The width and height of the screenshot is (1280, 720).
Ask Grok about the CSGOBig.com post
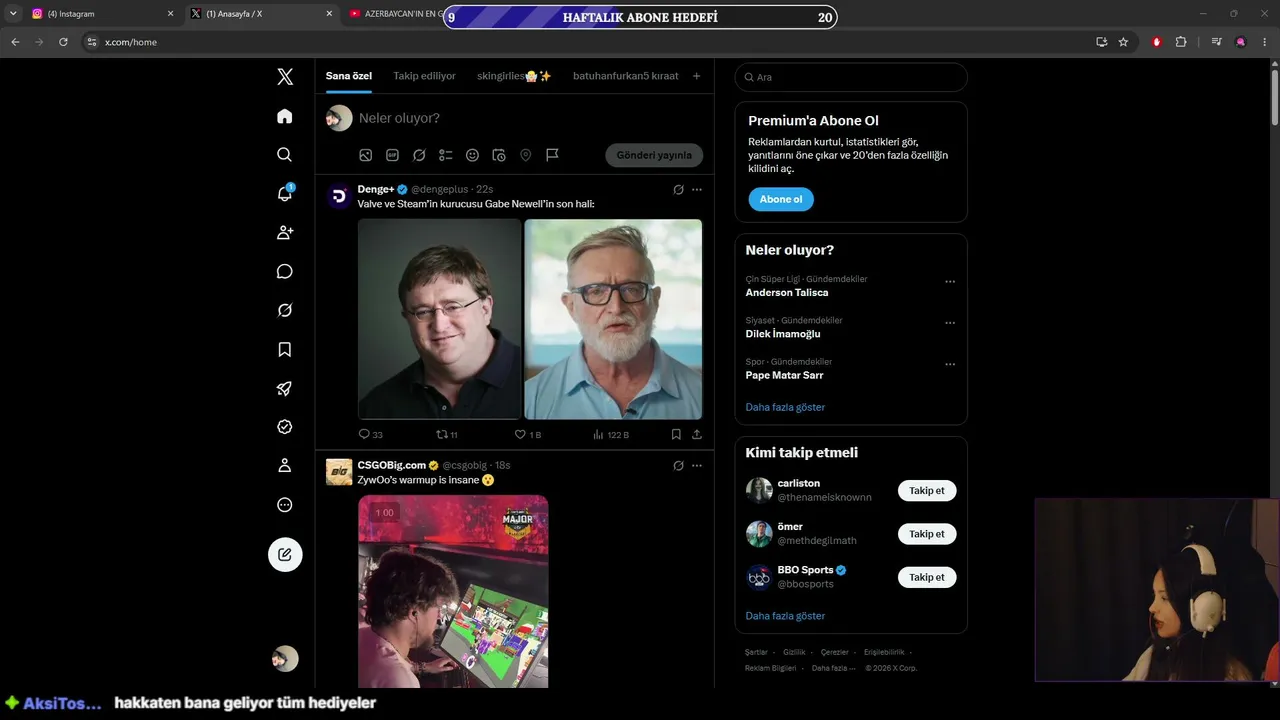(x=678, y=465)
